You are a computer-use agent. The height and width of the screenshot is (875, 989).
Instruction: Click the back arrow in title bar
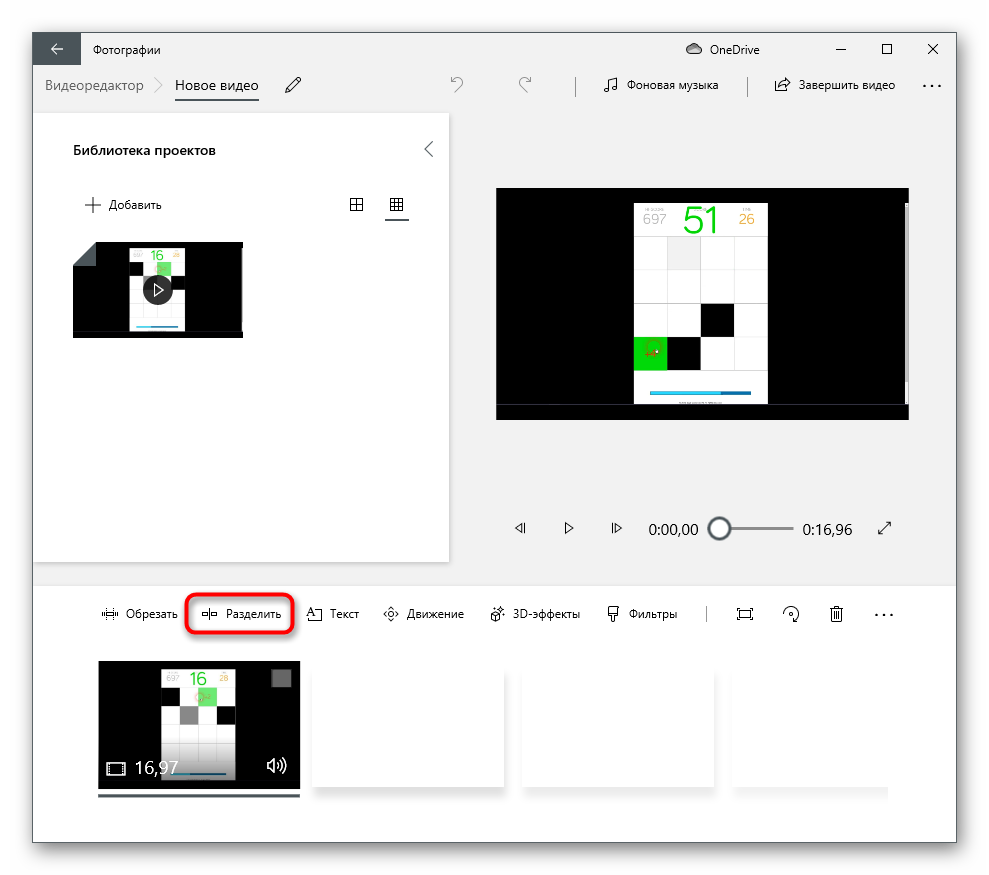[x=57, y=49]
